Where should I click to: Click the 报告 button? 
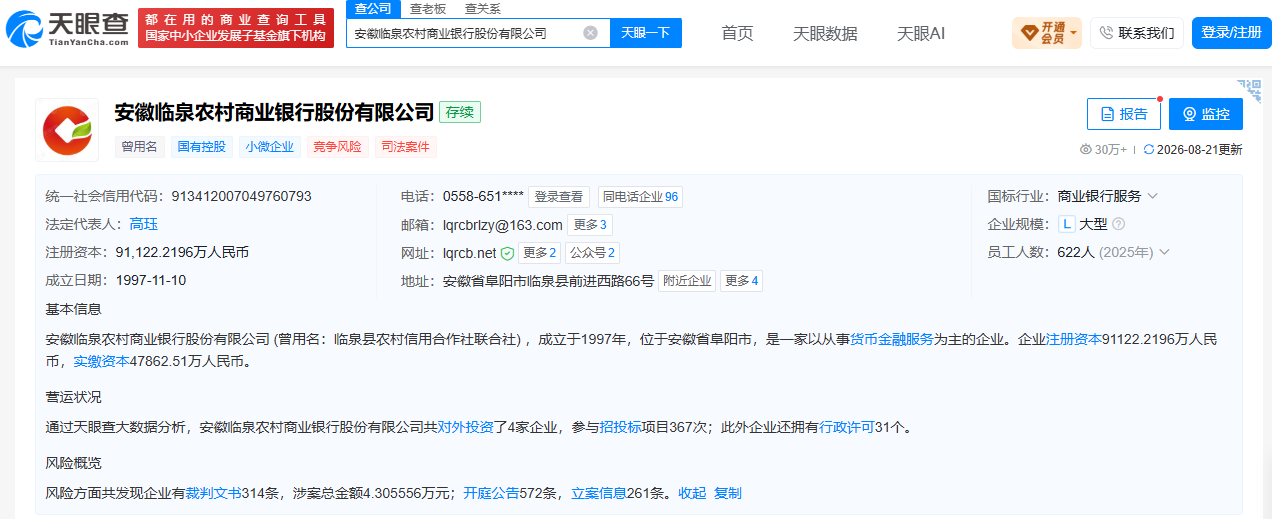(1124, 114)
